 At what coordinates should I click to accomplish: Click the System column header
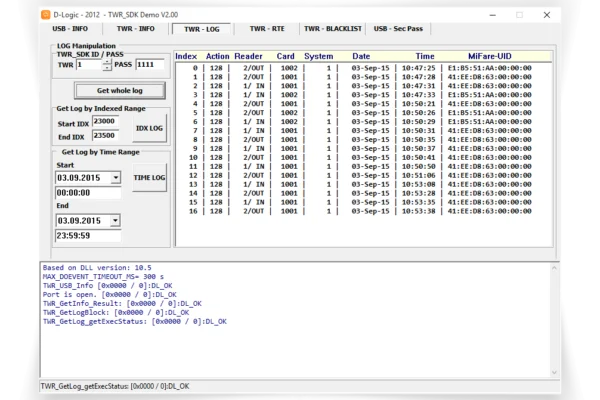pos(318,56)
